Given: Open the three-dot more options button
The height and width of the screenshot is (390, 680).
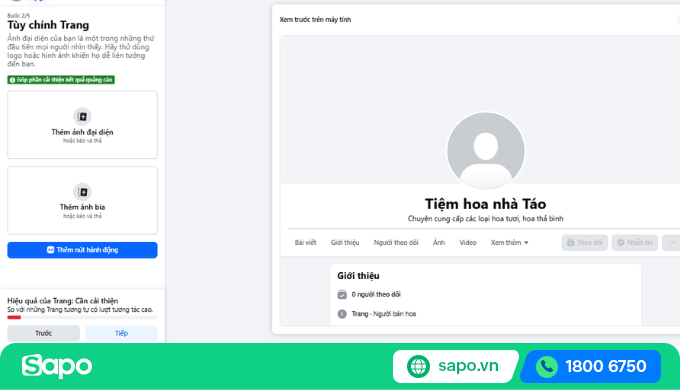Looking at the screenshot, I should click(x=671, y=243).
